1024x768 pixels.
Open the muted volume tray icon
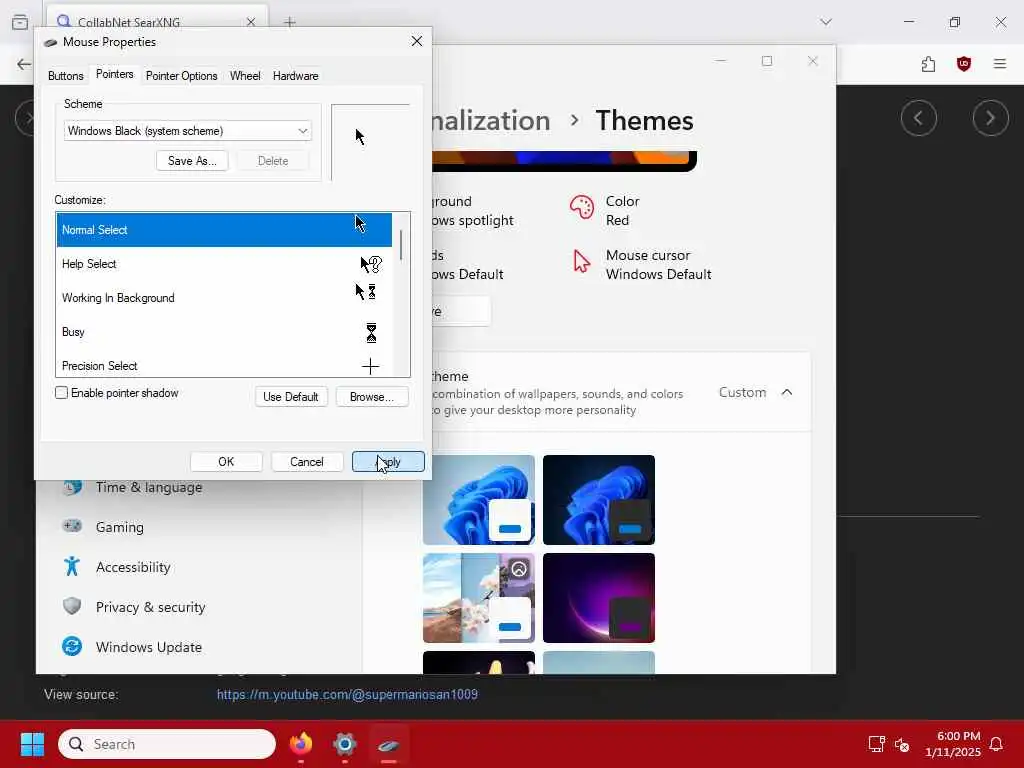tap(902, 744)
